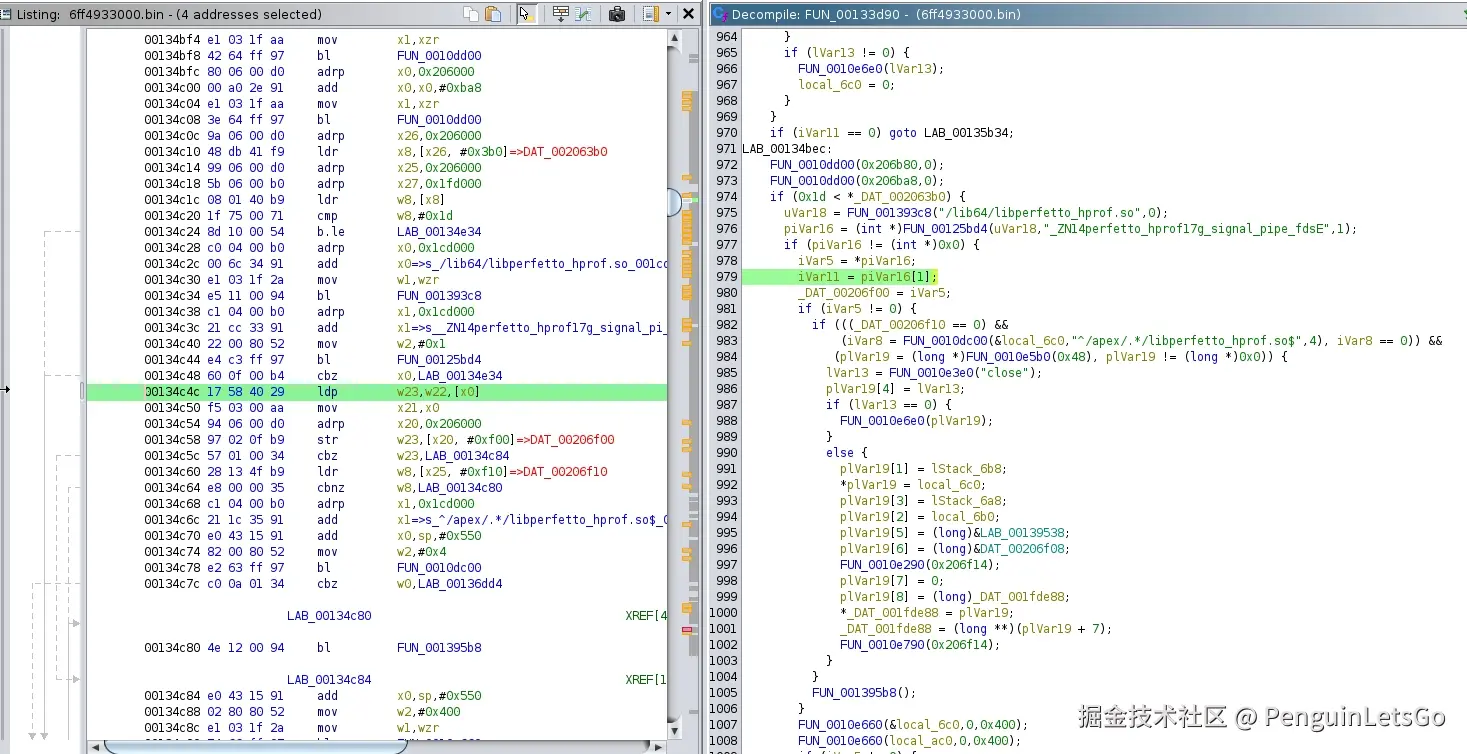Click '*_DAT_001fde88 = plVar19;' decompiler line
This screenshot has height=754, width=1467.
[x=927, y=613]
